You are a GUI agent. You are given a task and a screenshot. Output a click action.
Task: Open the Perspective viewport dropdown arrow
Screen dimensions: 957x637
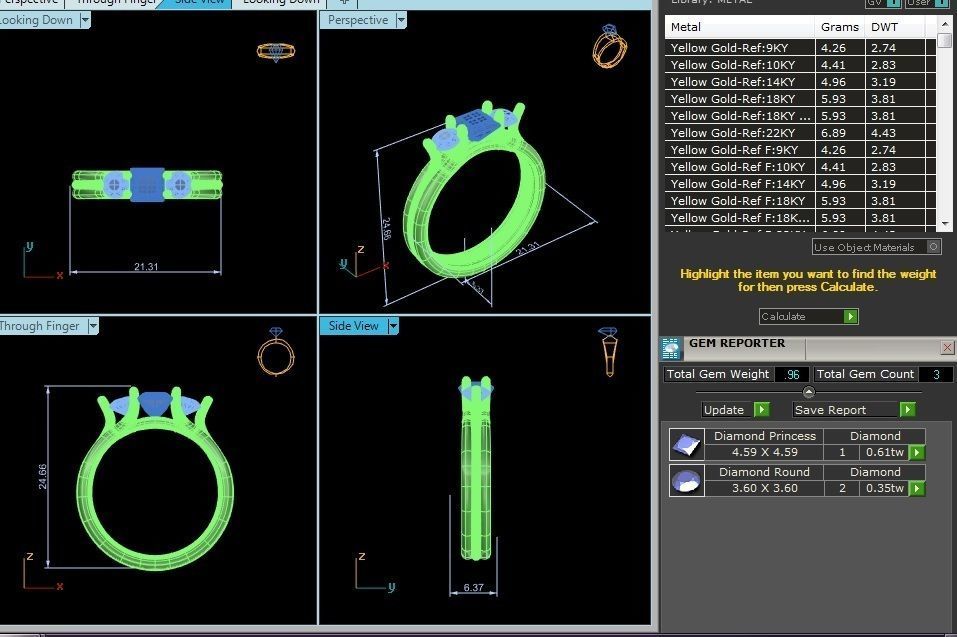pos(401,20)
